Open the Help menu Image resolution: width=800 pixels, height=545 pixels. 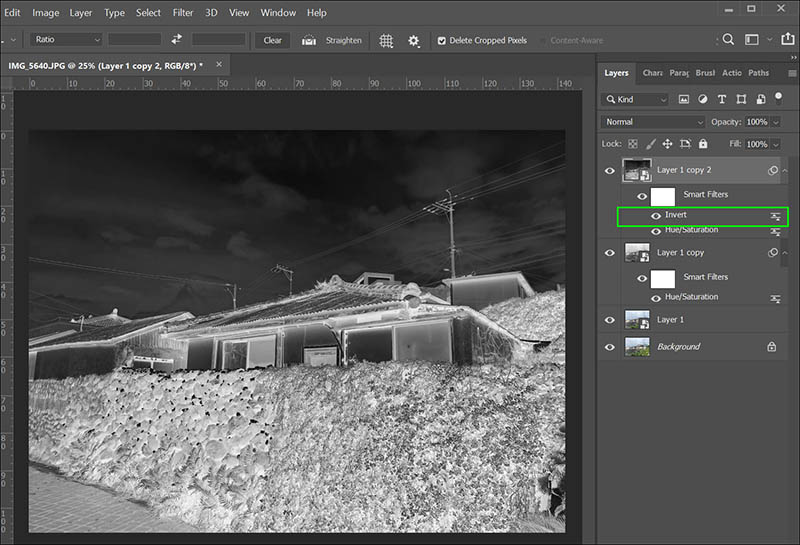point(316,12)
